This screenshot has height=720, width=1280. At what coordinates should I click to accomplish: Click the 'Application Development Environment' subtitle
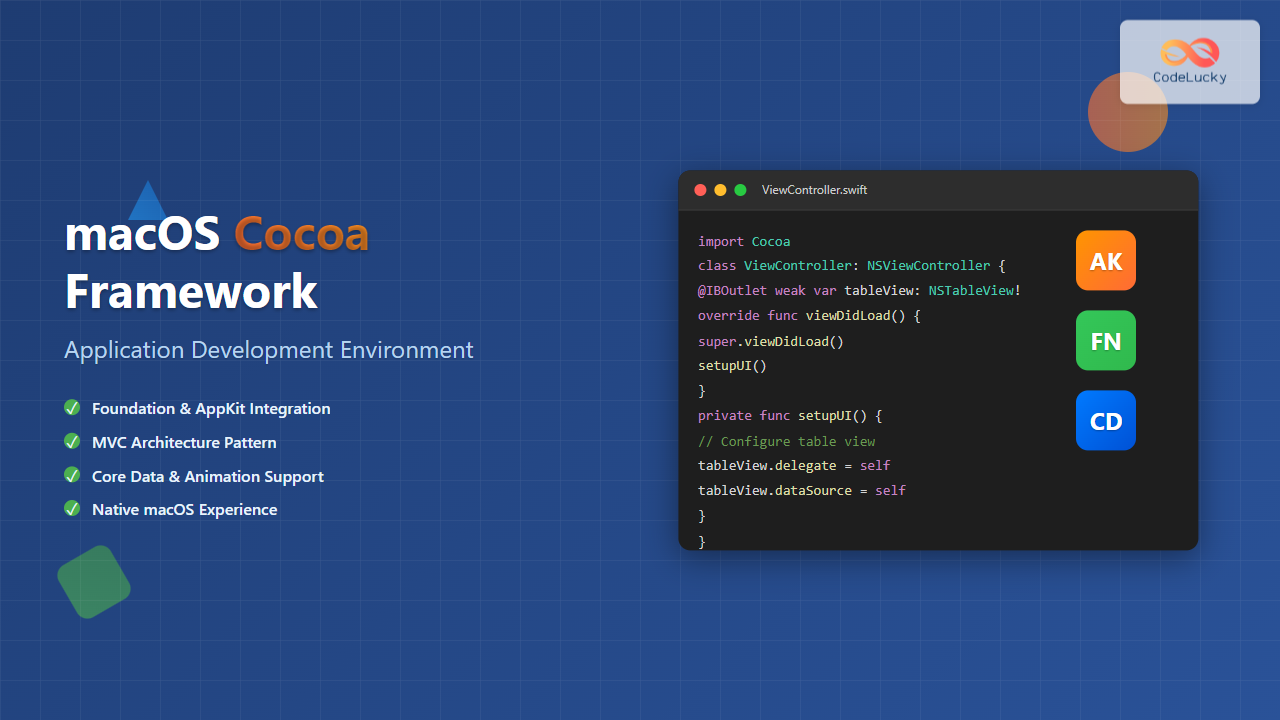(x=268, y=350)
